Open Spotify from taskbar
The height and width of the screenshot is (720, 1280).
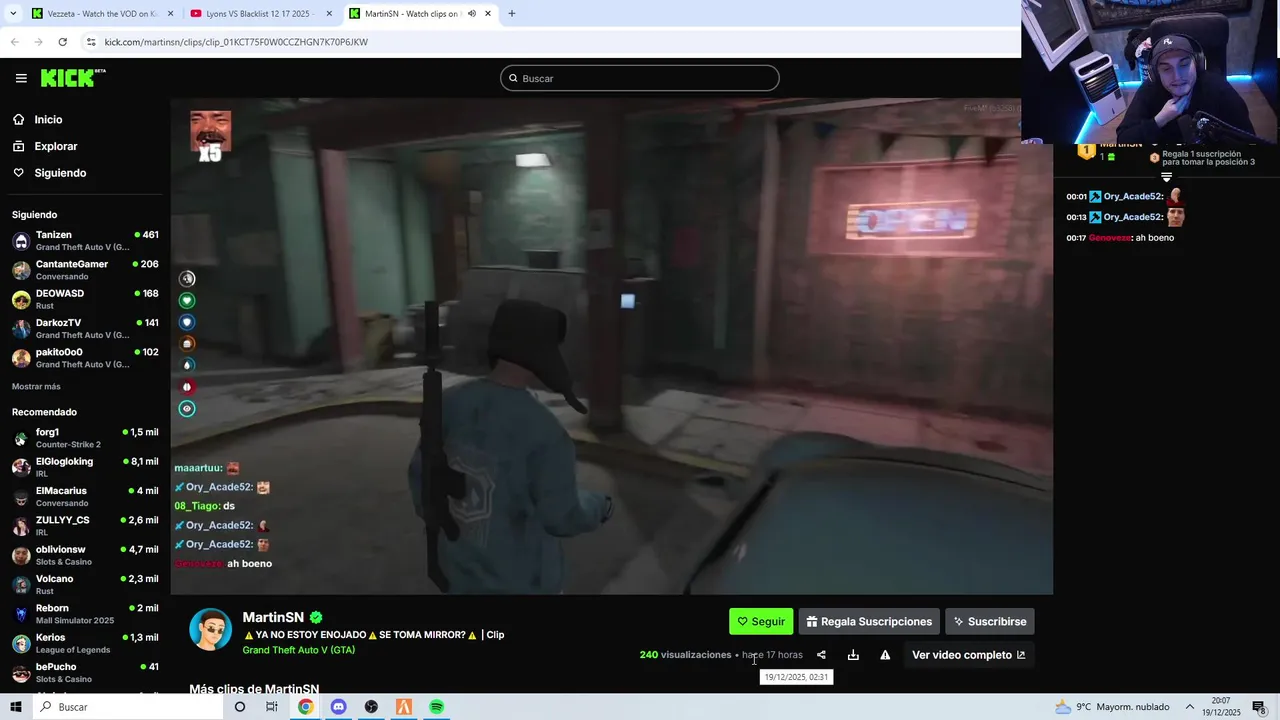point(437,707)
